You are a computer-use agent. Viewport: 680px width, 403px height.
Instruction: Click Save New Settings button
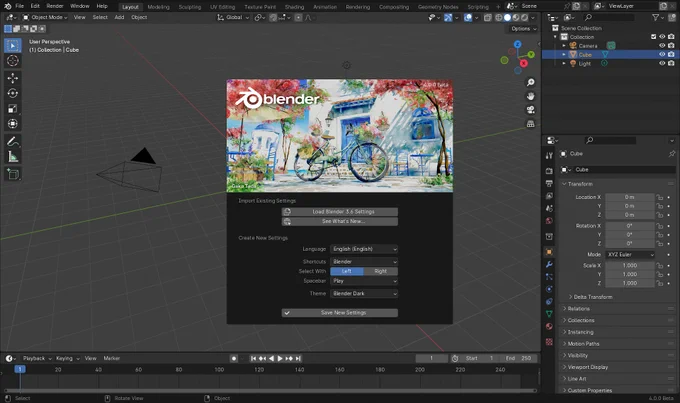coord(340,313)
